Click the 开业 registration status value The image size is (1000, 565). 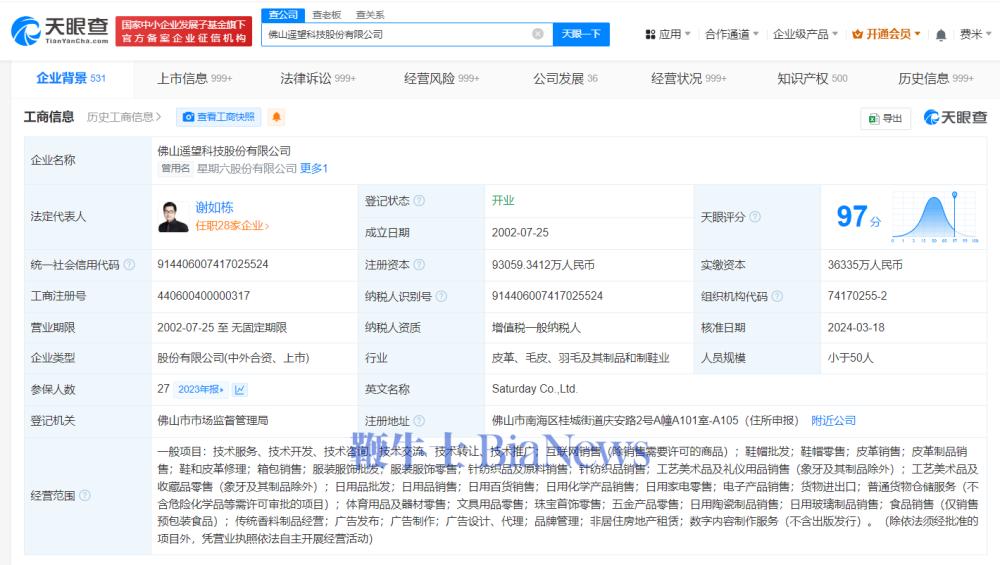coord(503,201)
